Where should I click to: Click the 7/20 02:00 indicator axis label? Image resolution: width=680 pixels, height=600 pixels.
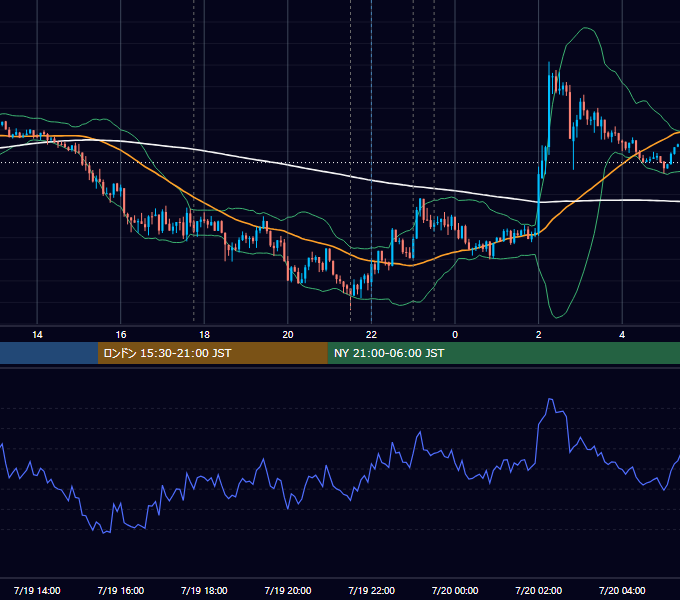pyautogui.click(x=539, y=590)
